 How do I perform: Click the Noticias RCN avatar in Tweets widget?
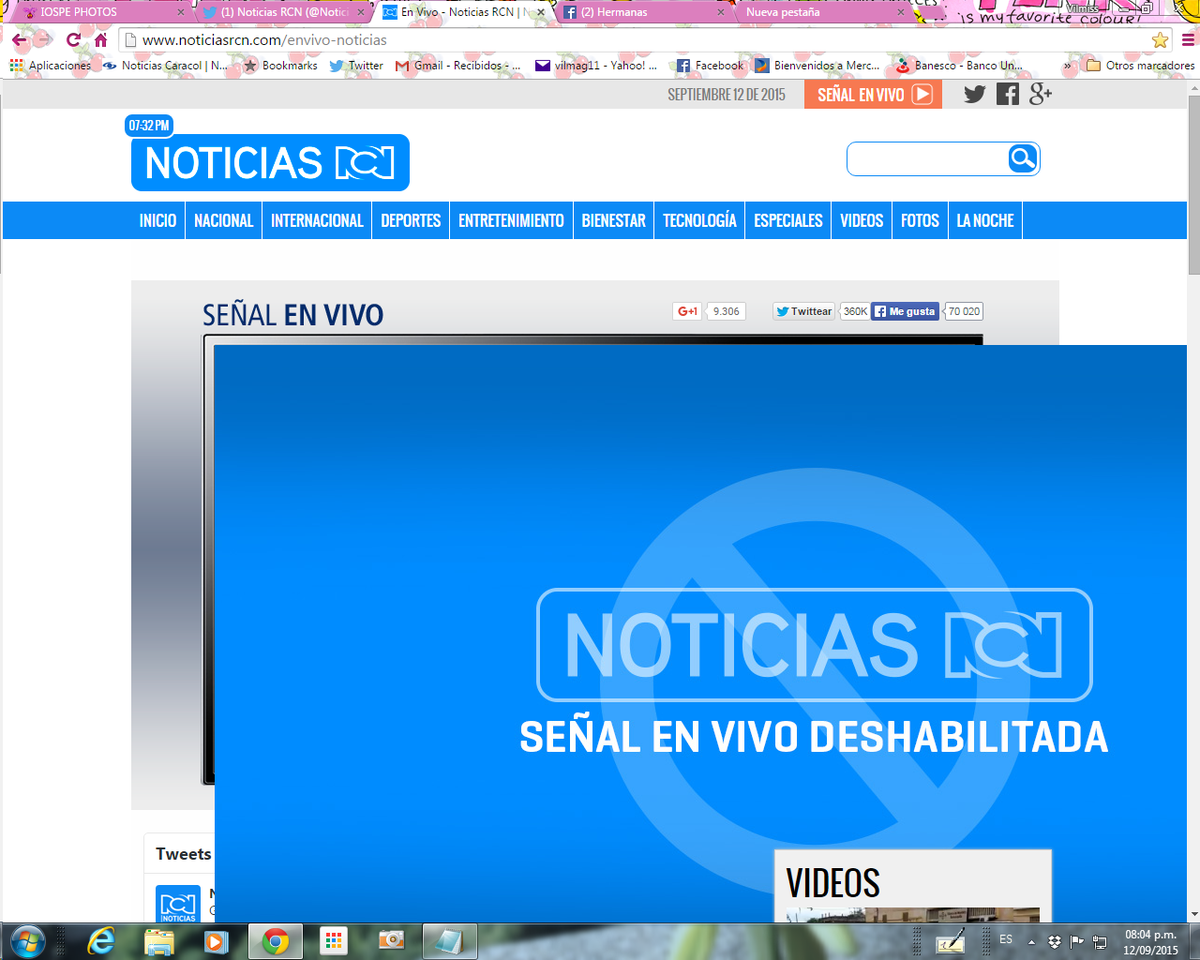click(x=178, y=904)
